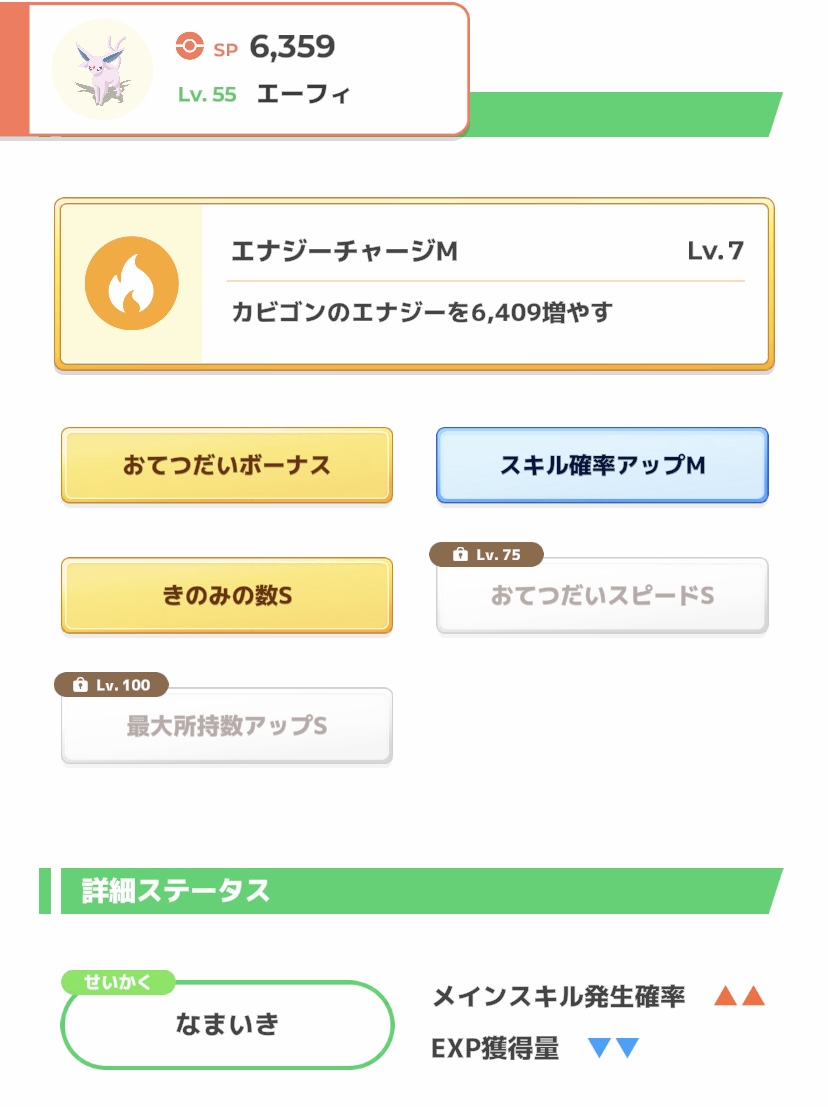The image size is (828, 1107).
Task: Click the flame icon for Energy Charge
Action: (131, 284)
